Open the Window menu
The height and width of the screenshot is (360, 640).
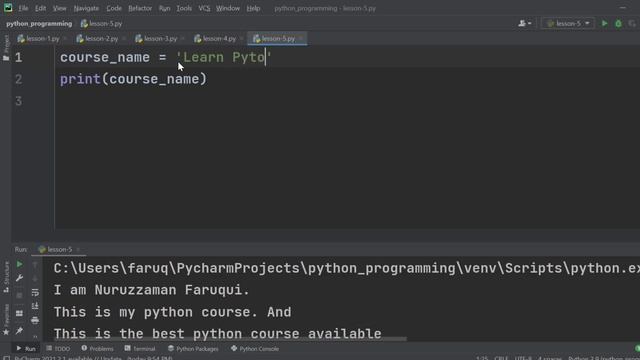point(228,8)
